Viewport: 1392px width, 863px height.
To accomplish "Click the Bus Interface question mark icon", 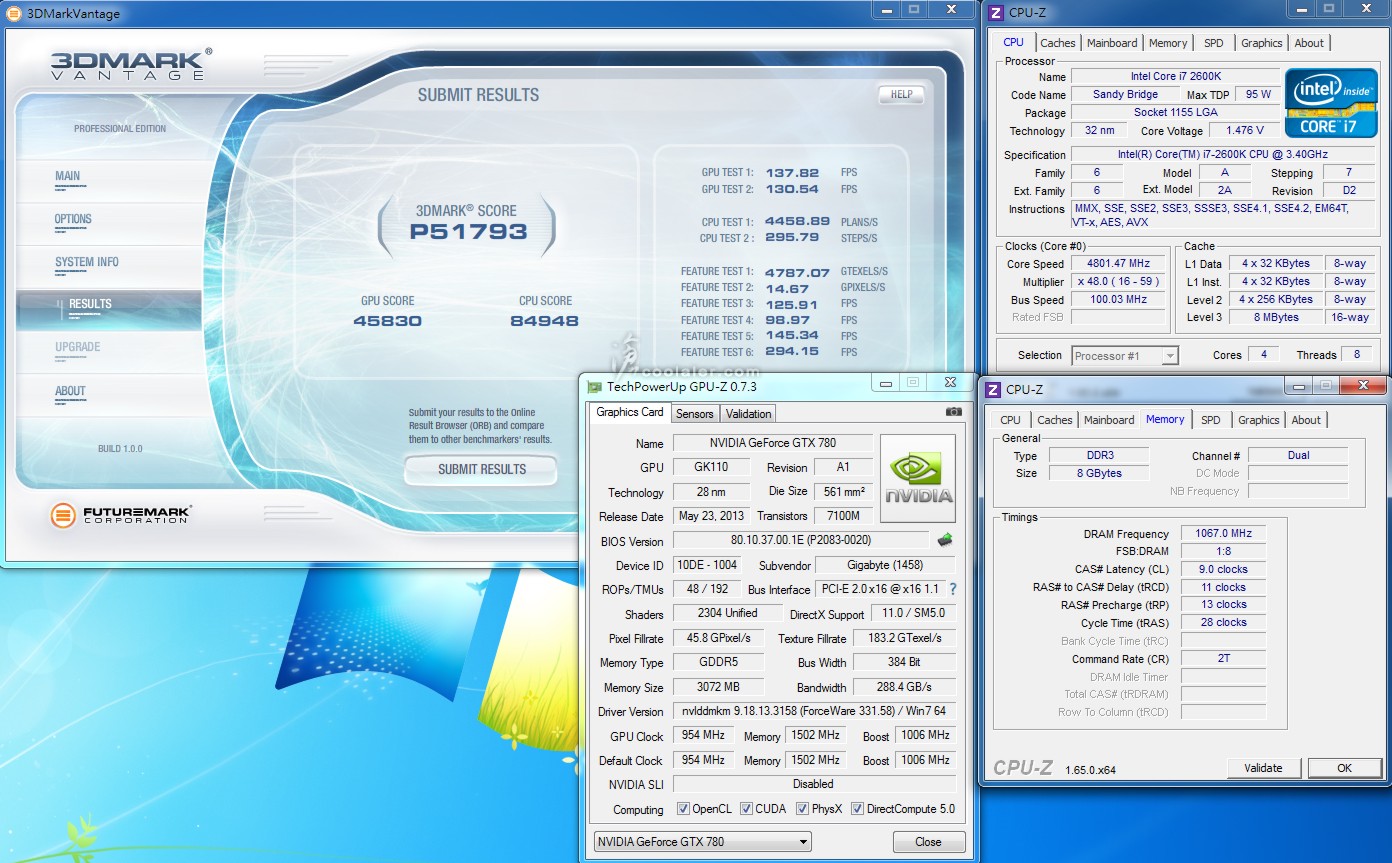I will 953,589.
